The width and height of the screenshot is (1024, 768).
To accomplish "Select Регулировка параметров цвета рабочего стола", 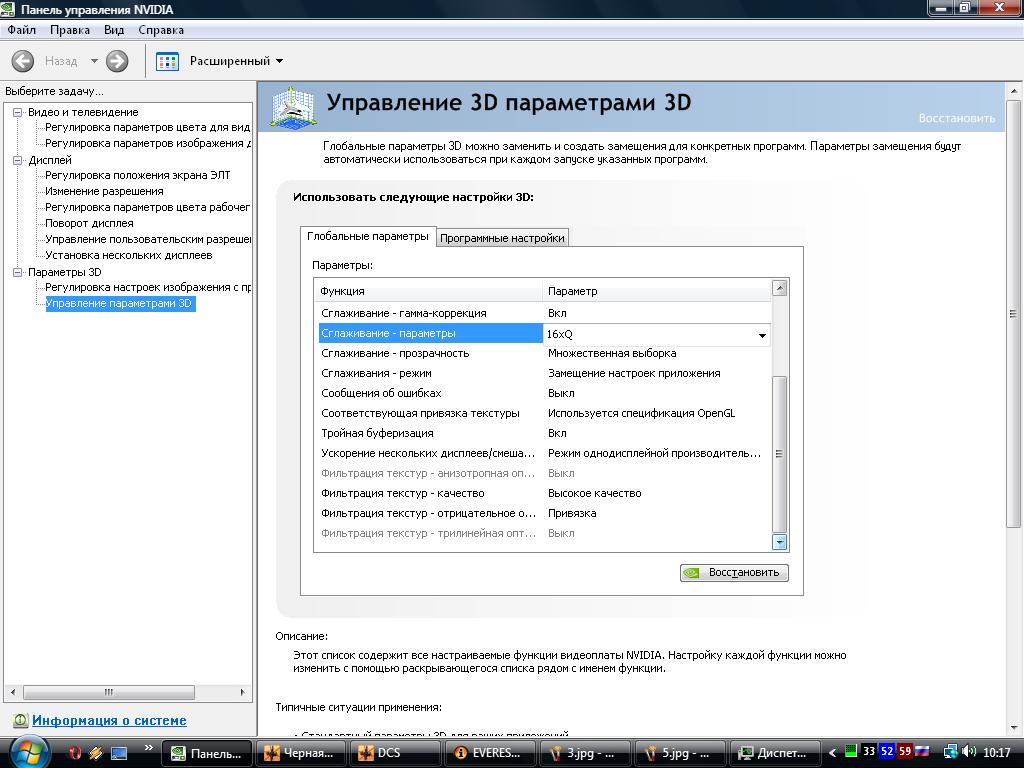I will coord(148,207).
